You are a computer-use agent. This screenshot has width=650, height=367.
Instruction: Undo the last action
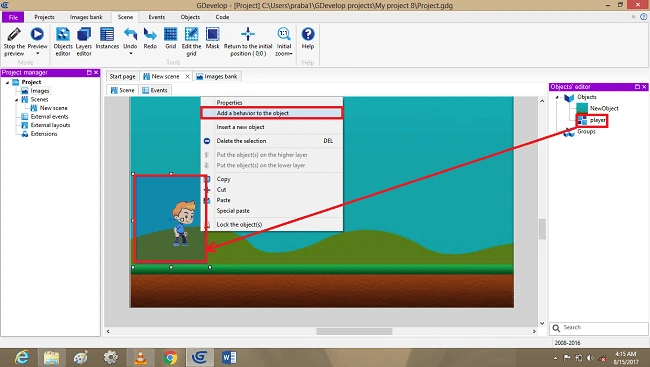point(130,38)
